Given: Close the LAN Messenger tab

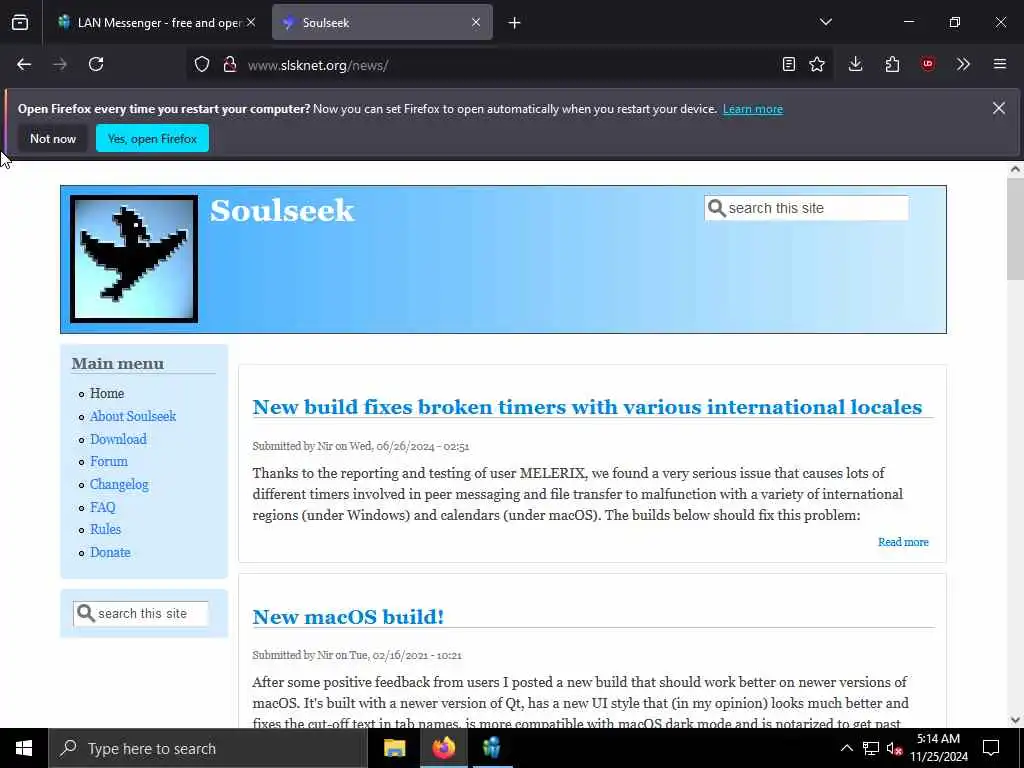Looking at the screenshot, I should [x=251, y=23].
